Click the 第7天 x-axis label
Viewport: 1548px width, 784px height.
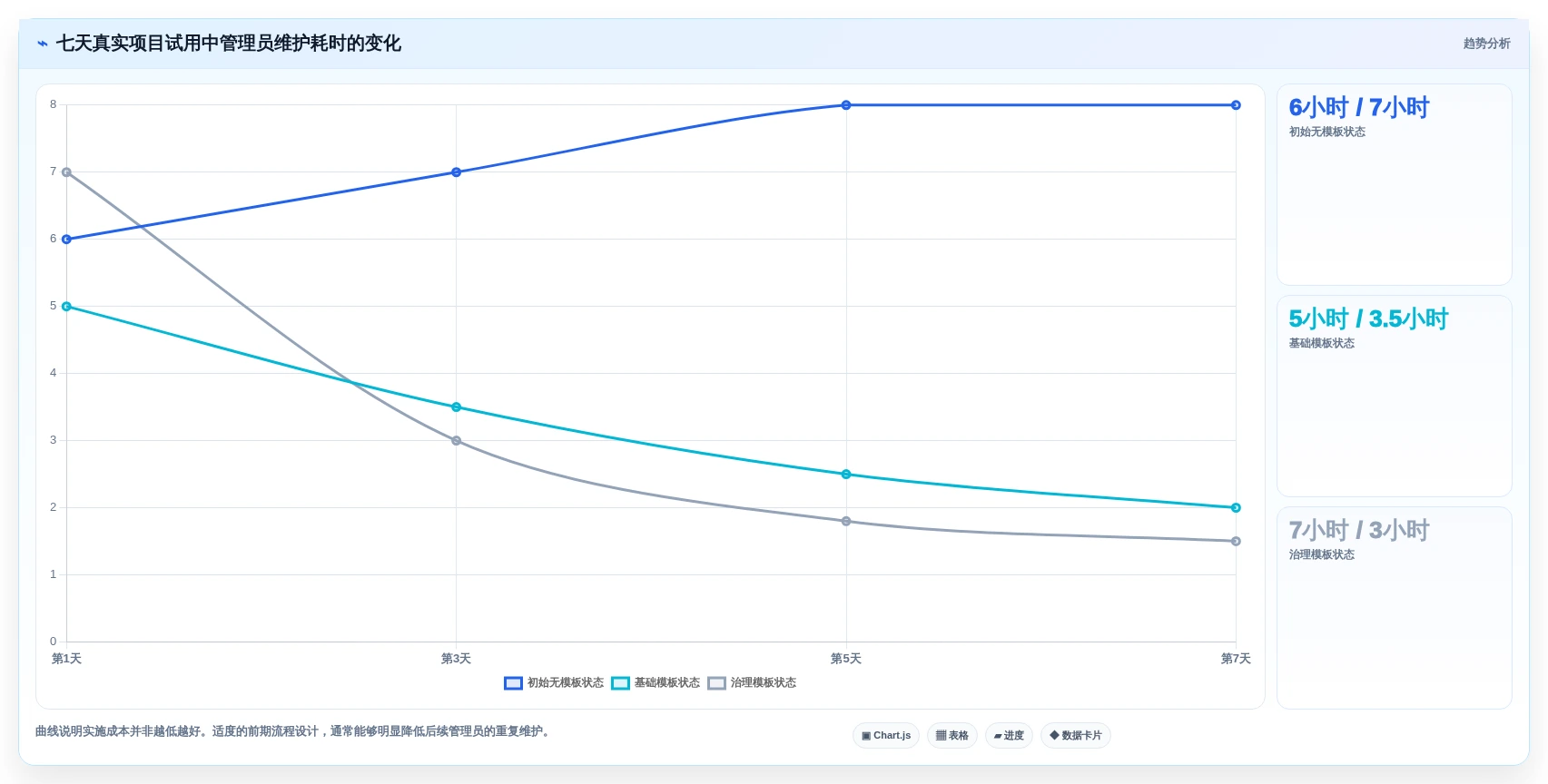tap(1236, 659)
